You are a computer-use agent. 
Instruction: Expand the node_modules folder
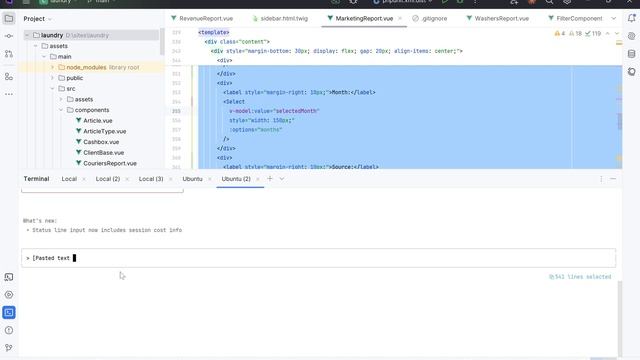(53, 67)
